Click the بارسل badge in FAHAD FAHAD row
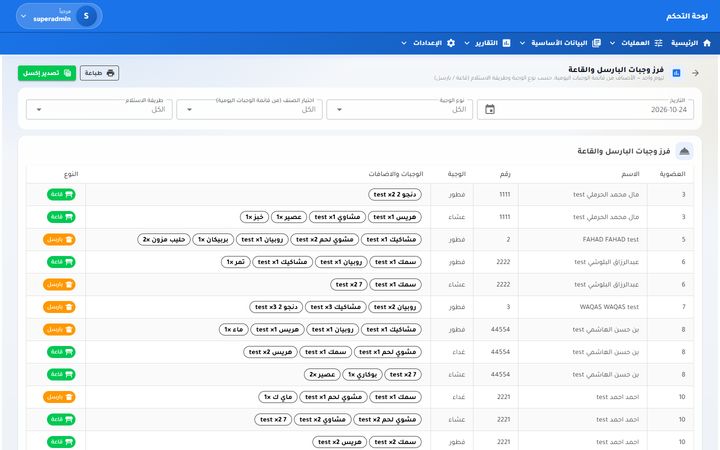 coord(59,239)
